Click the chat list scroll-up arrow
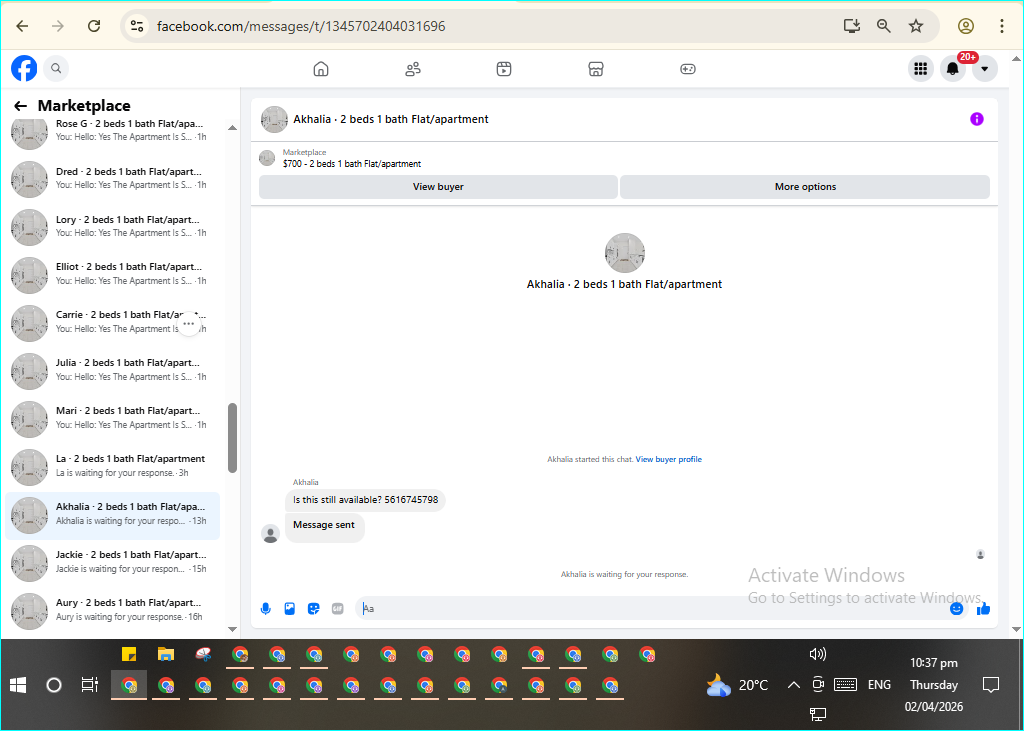The height and width of the screenshot is (731, 1024). pyautogui.click(x=232, y=127)
